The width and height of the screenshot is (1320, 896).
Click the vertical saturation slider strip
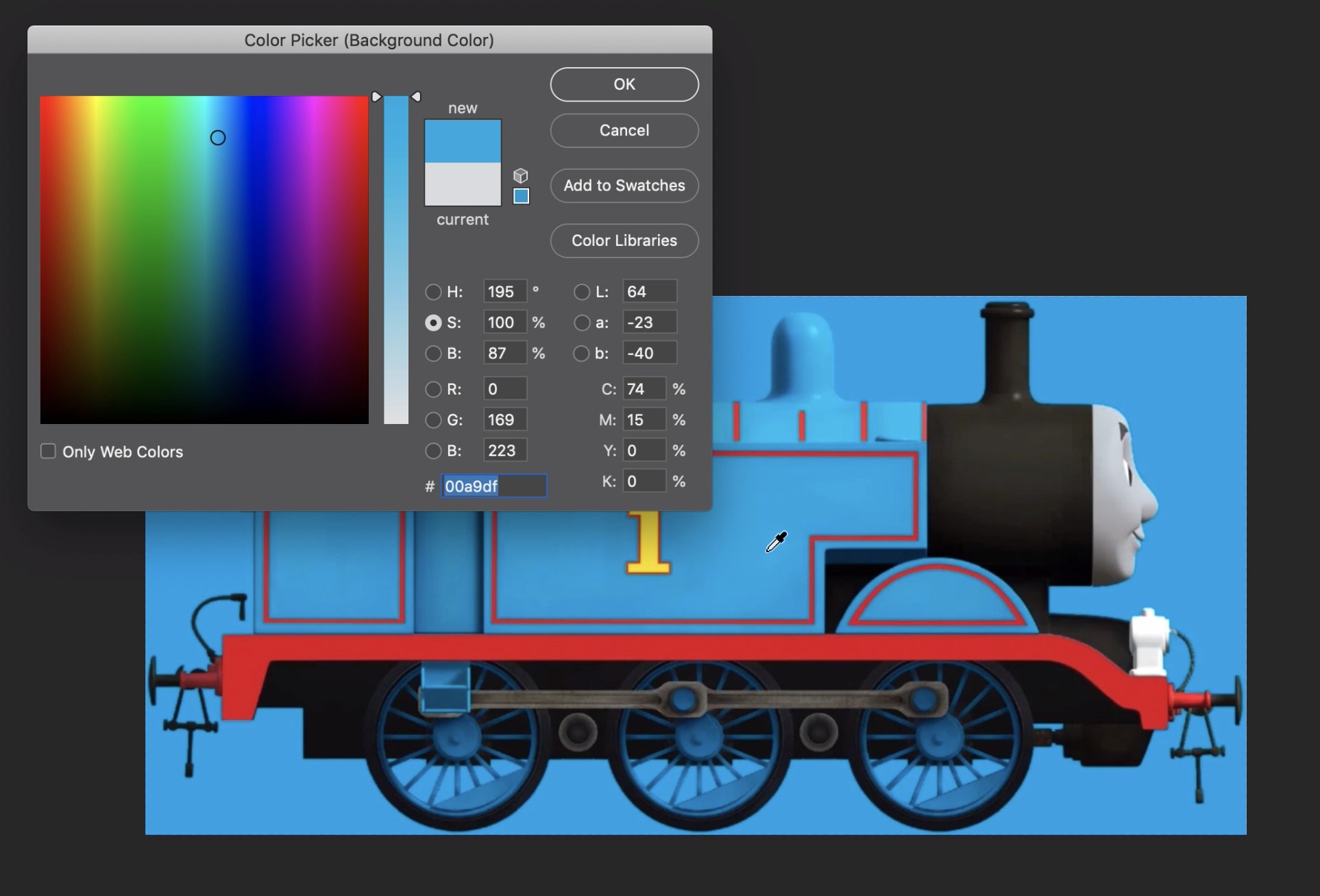[x=396, y=260]
